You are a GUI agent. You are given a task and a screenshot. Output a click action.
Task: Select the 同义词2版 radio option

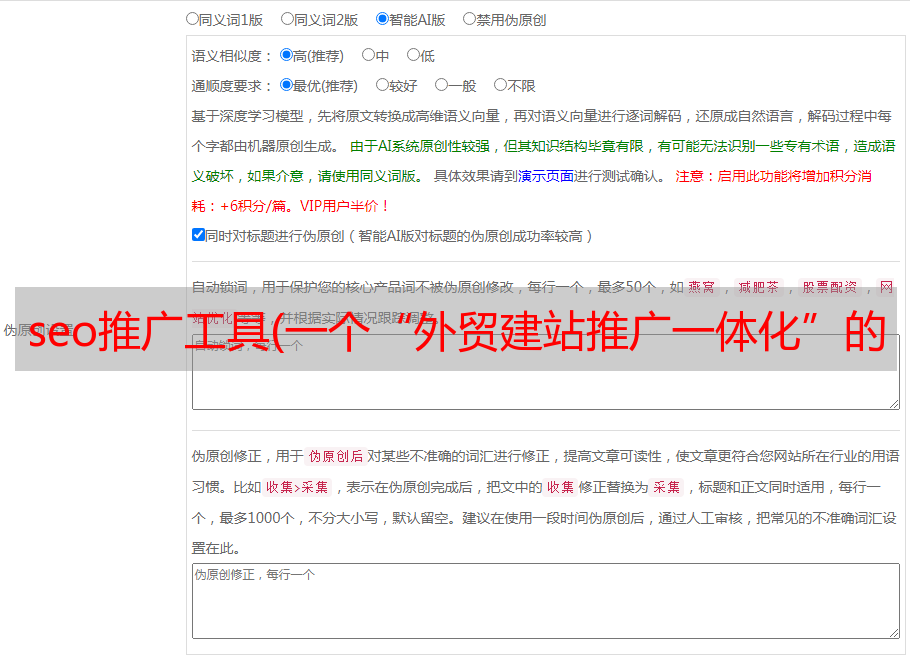point(287,19)
